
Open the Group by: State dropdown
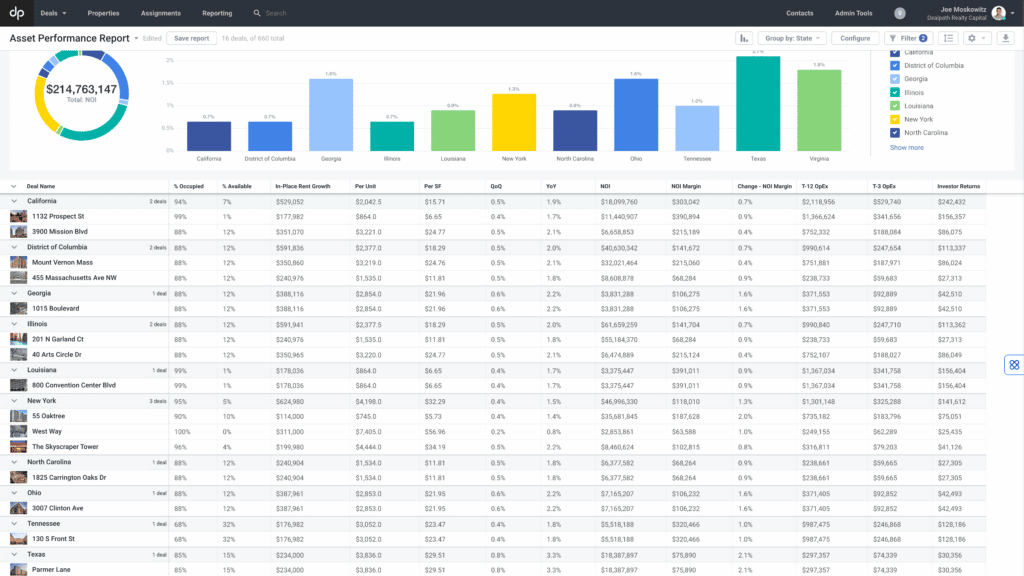point(792,38)
